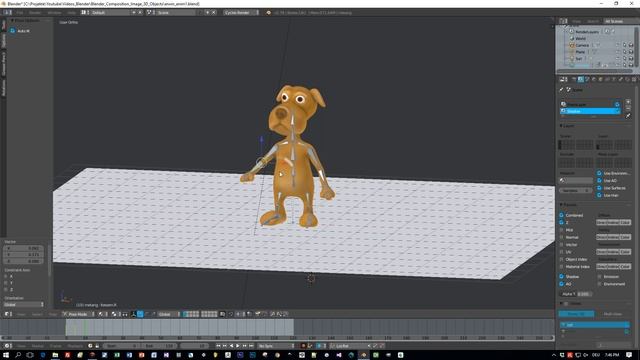Open the Window menu
Screen dimensions: 640x360
[54, 13]
